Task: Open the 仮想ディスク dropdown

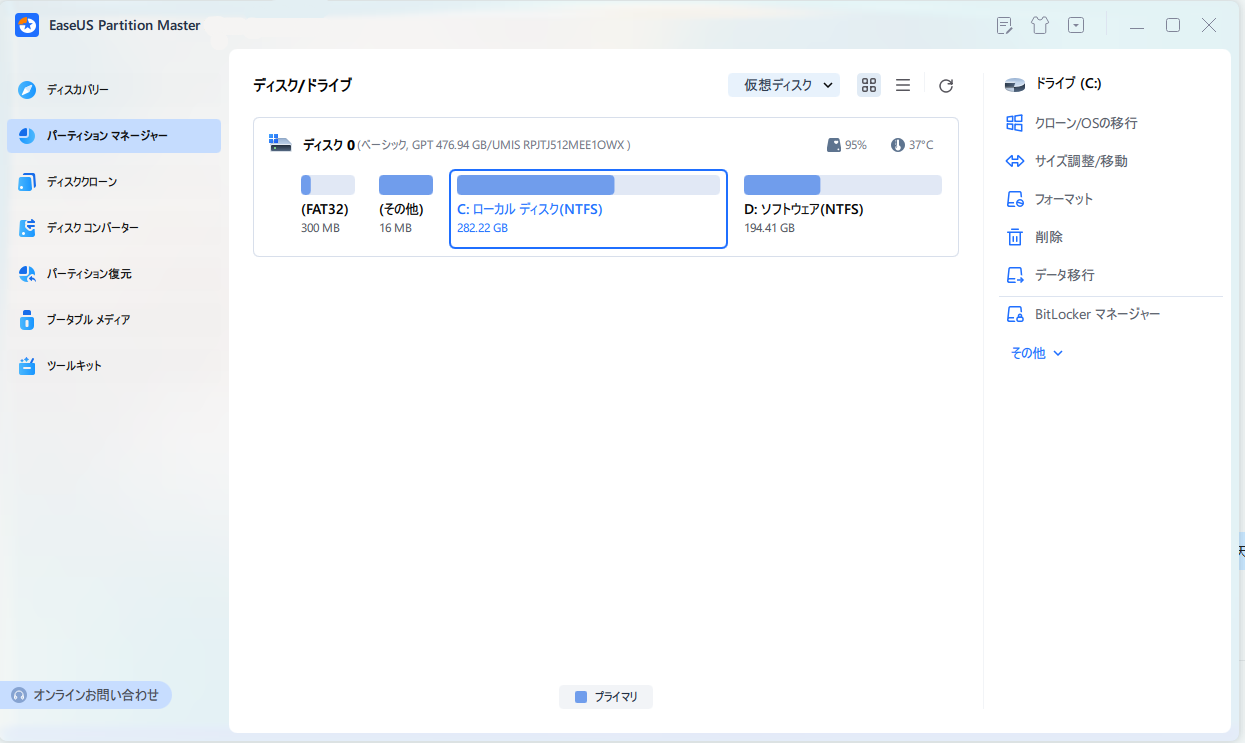Action: click(784, 86)
